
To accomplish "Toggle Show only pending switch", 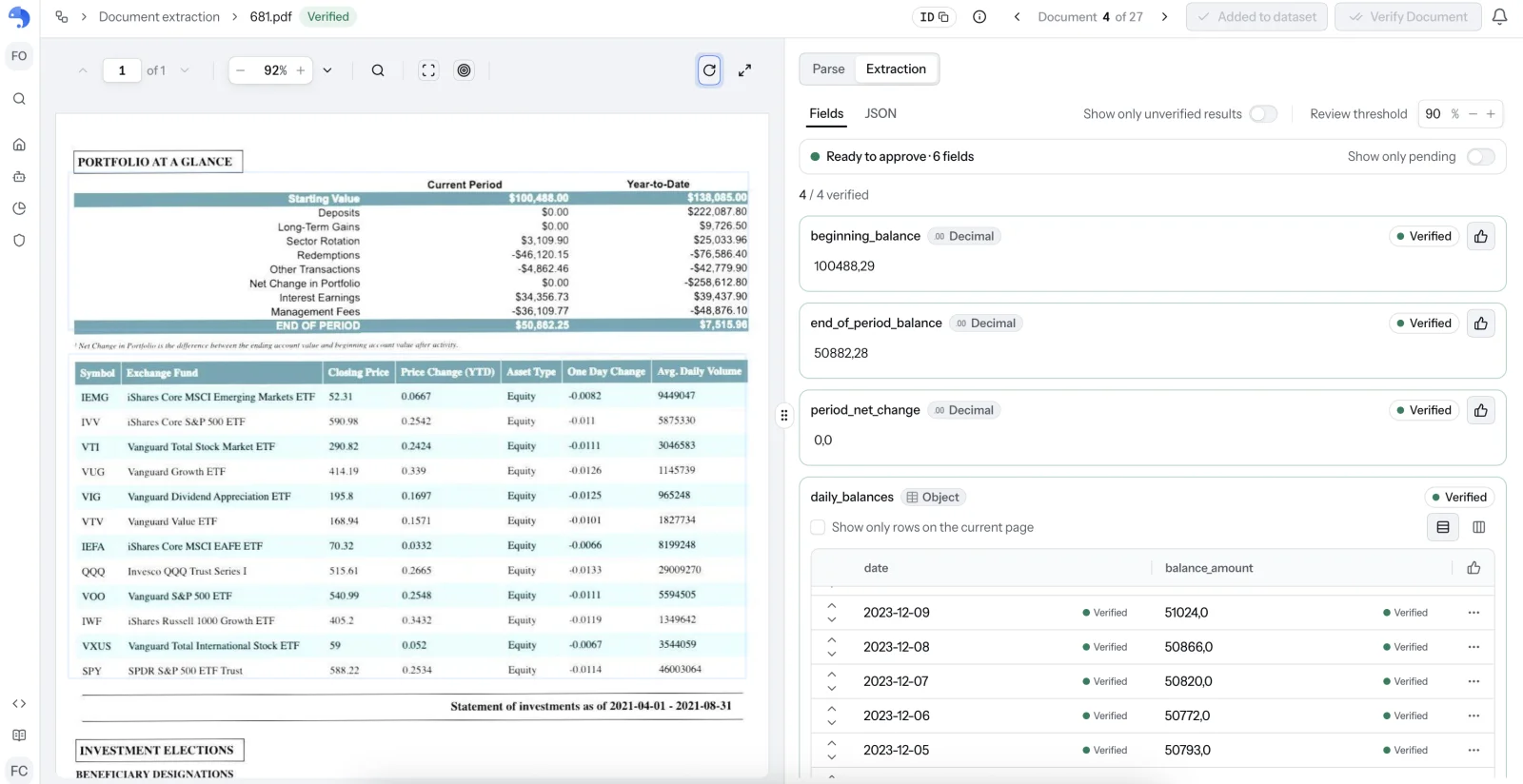I will (x=1481, y=157).
